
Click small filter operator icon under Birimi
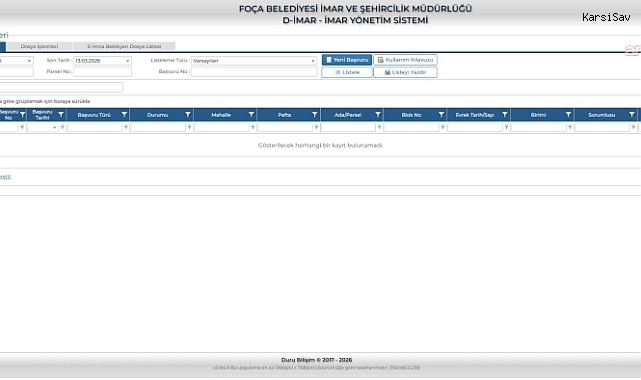click(x=570, y=127)
